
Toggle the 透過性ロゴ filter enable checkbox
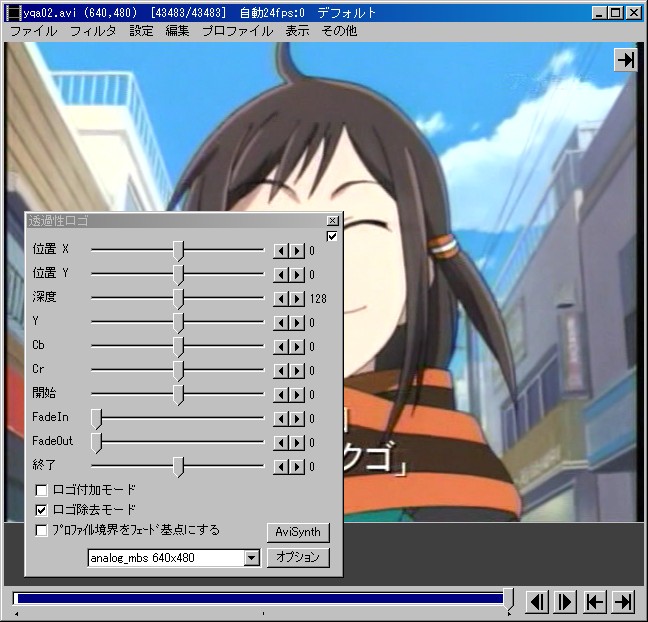click(x=332, y=236)
